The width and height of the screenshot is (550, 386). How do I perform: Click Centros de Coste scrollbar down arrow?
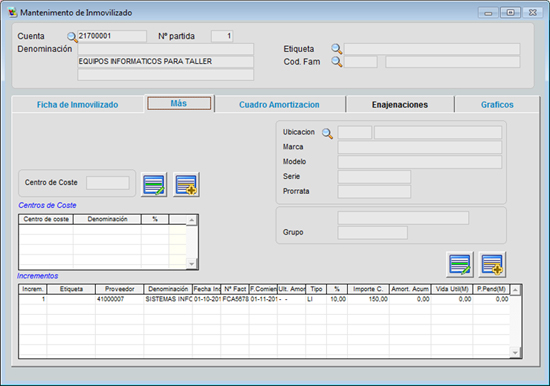[192, 264]
